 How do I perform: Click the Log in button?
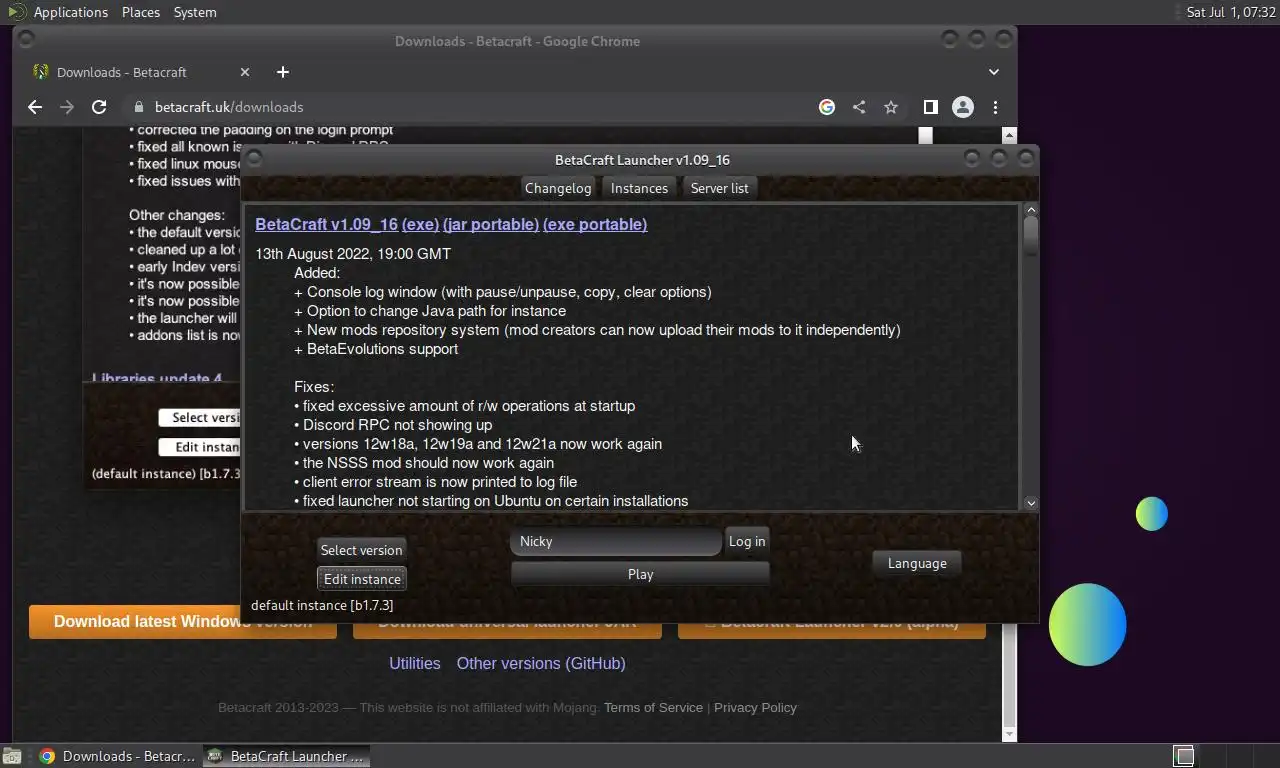point(747,541)
